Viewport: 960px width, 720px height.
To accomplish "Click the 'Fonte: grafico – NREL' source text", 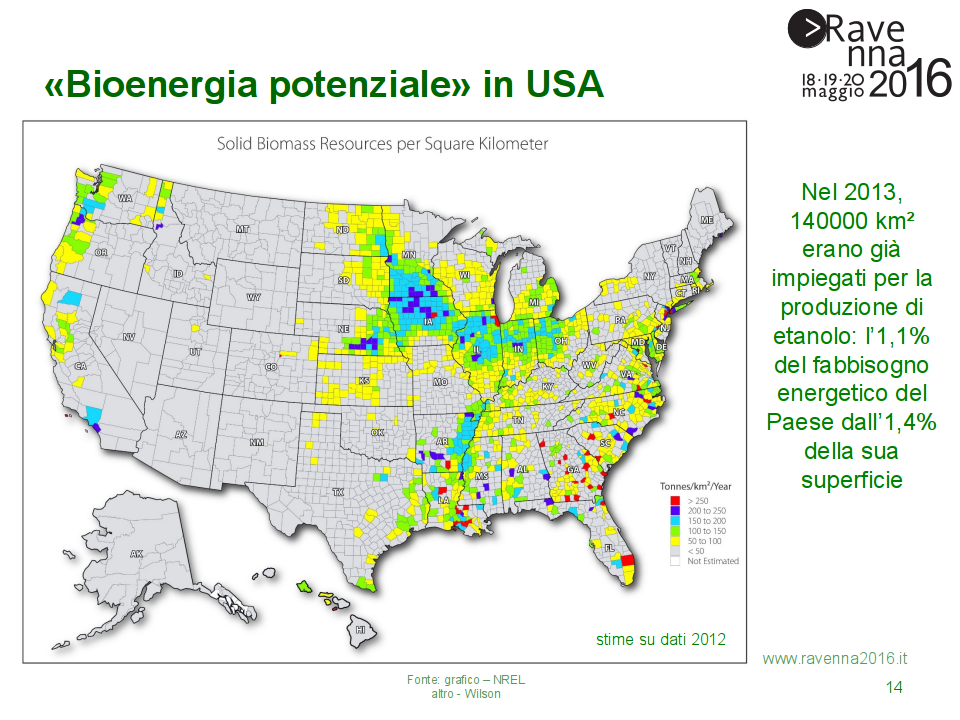I will point(466,680).
